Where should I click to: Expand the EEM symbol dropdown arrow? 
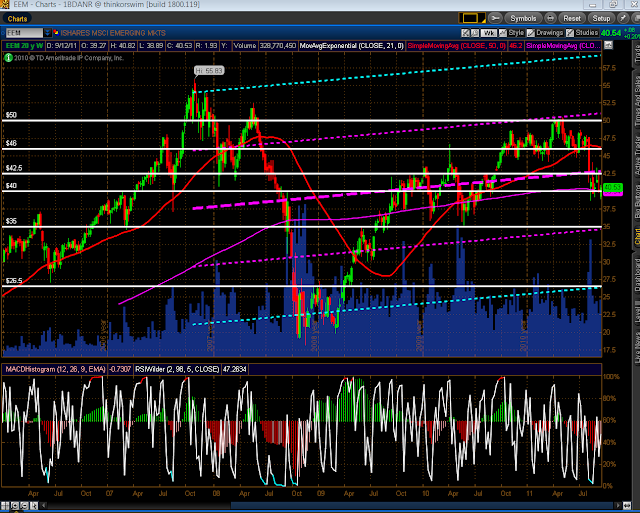coord(48,33)
